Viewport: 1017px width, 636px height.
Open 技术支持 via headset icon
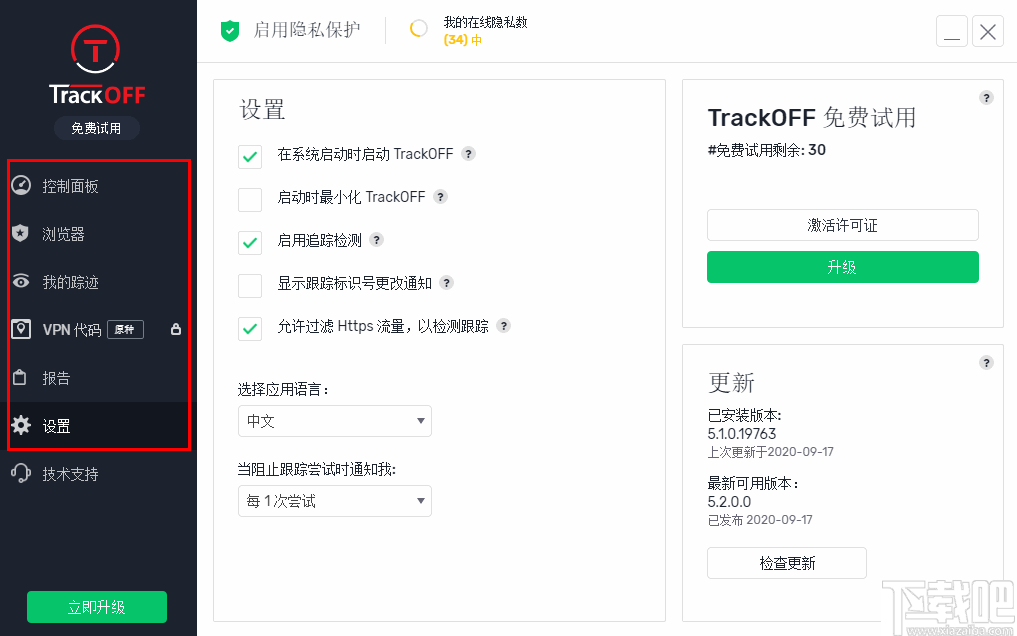tap(22, 473)
